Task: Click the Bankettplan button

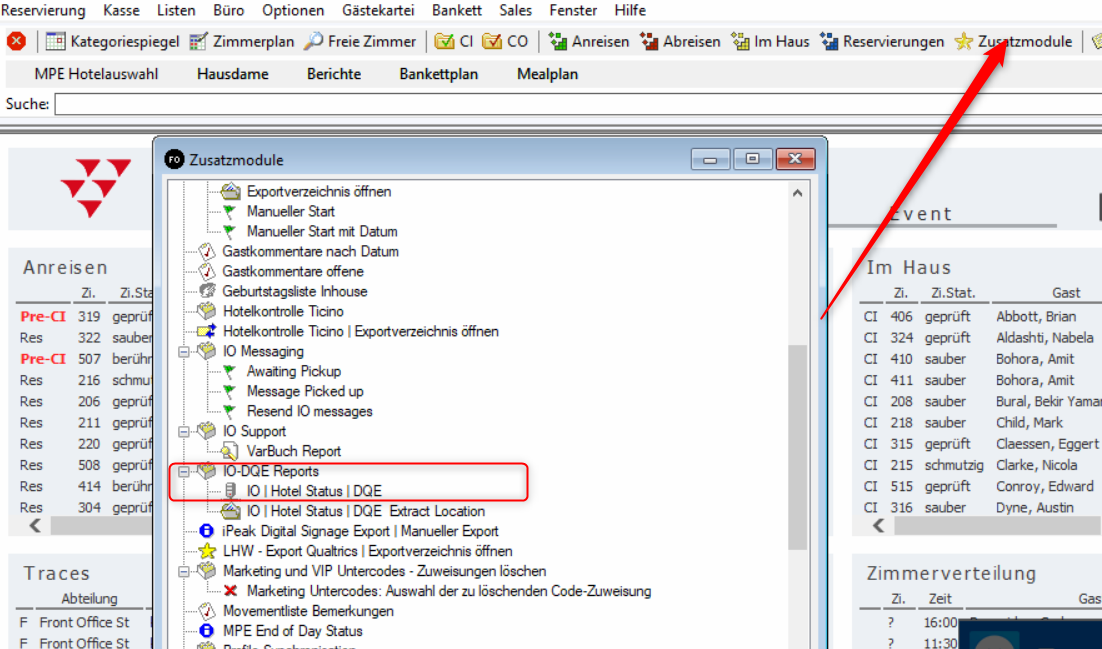Action: (x=438, y=74)
